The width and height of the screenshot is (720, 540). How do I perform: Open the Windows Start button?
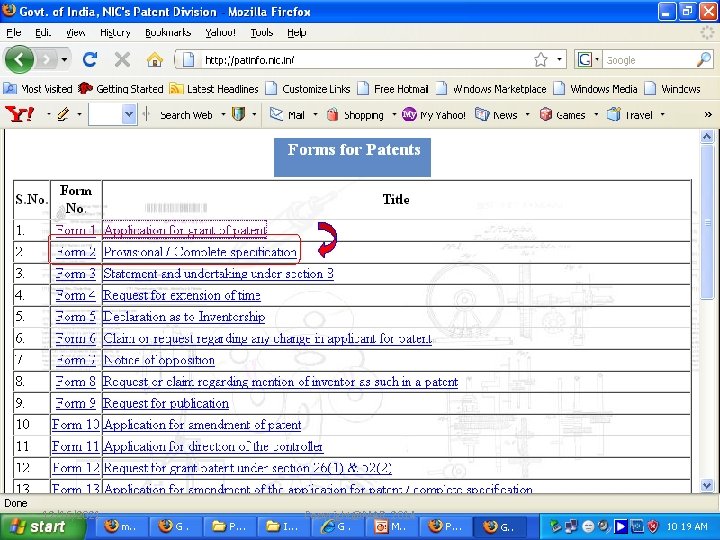pos(43,526)
